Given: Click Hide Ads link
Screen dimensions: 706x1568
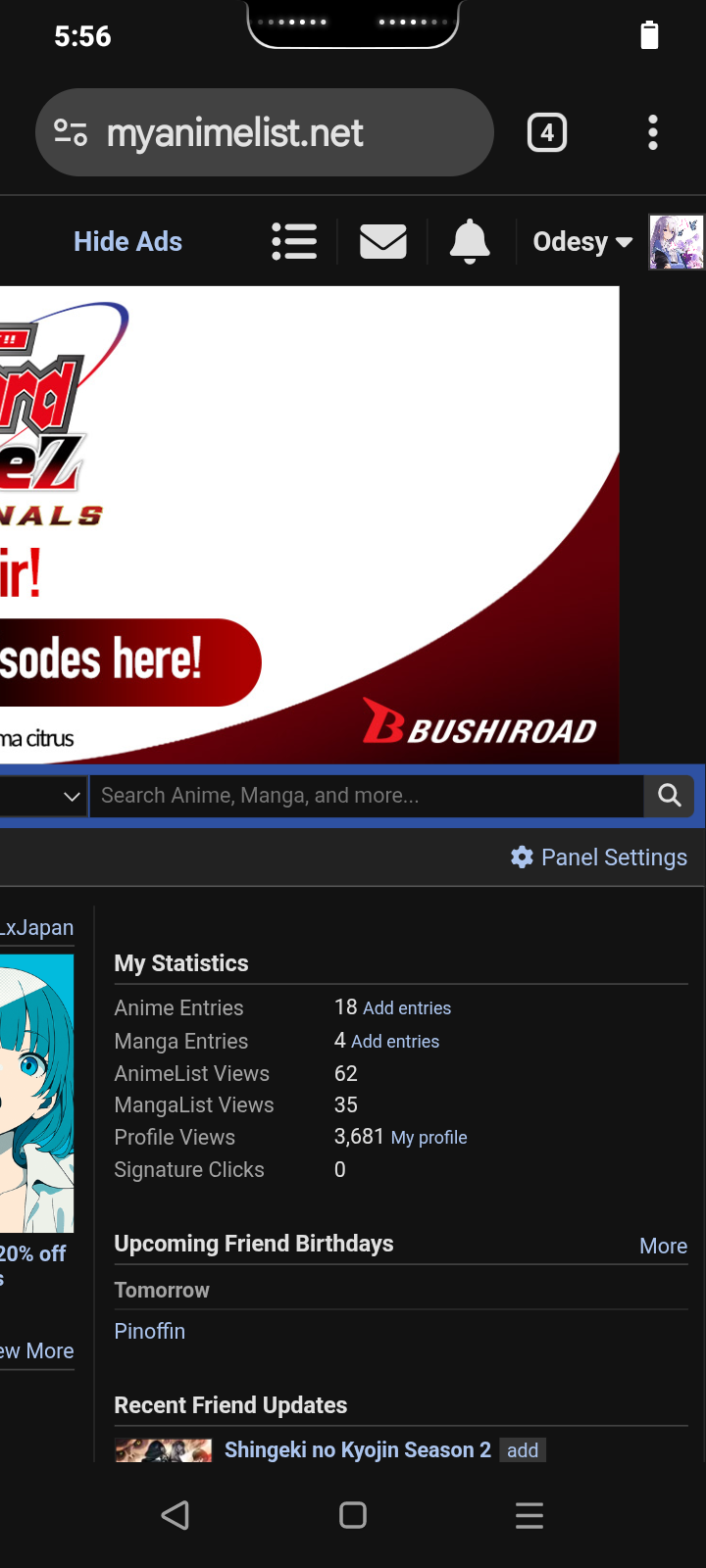Looking at the screenshot, I should click(x=127, y=242).
